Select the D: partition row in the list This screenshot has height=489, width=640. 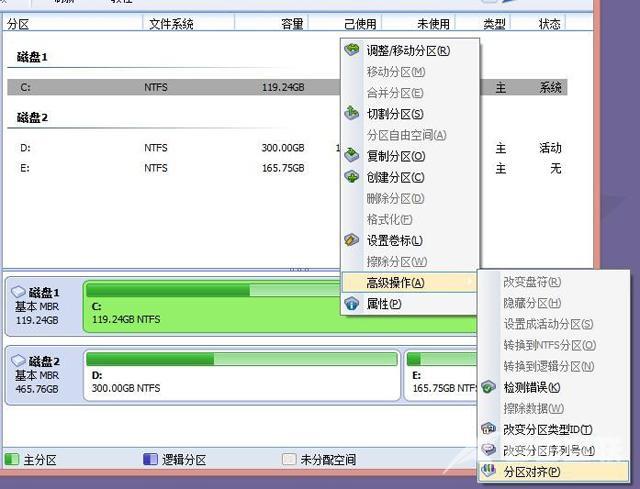pos(170,148)
